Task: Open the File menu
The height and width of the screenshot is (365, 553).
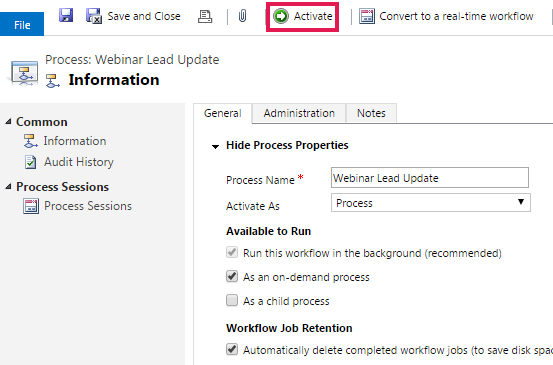Action: click(x=22, y=24)
